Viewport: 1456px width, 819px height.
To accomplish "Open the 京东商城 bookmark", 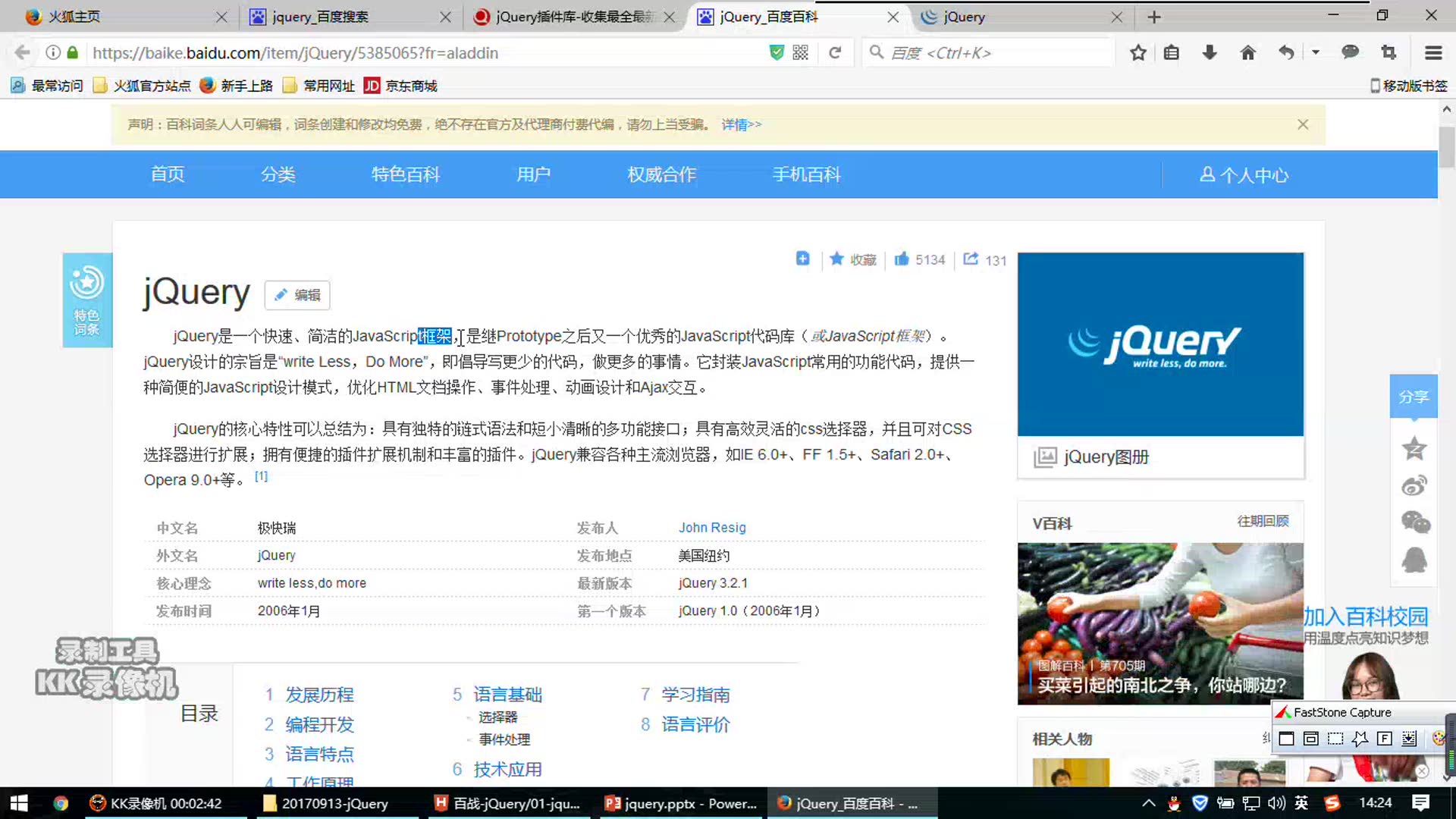I will [x=400, y=86].
